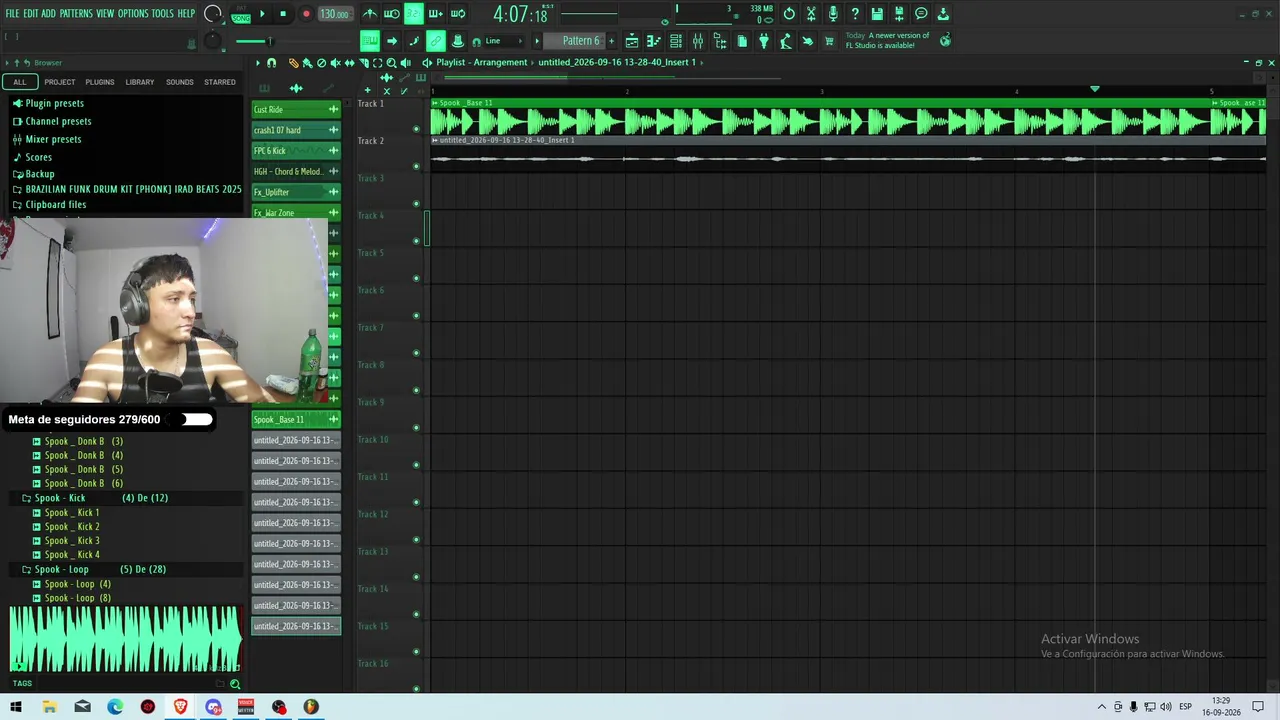The width and height of the screenshot is (1280, 720).
Task: Click the tempo 130.000 field
Action: coord(334,14)
